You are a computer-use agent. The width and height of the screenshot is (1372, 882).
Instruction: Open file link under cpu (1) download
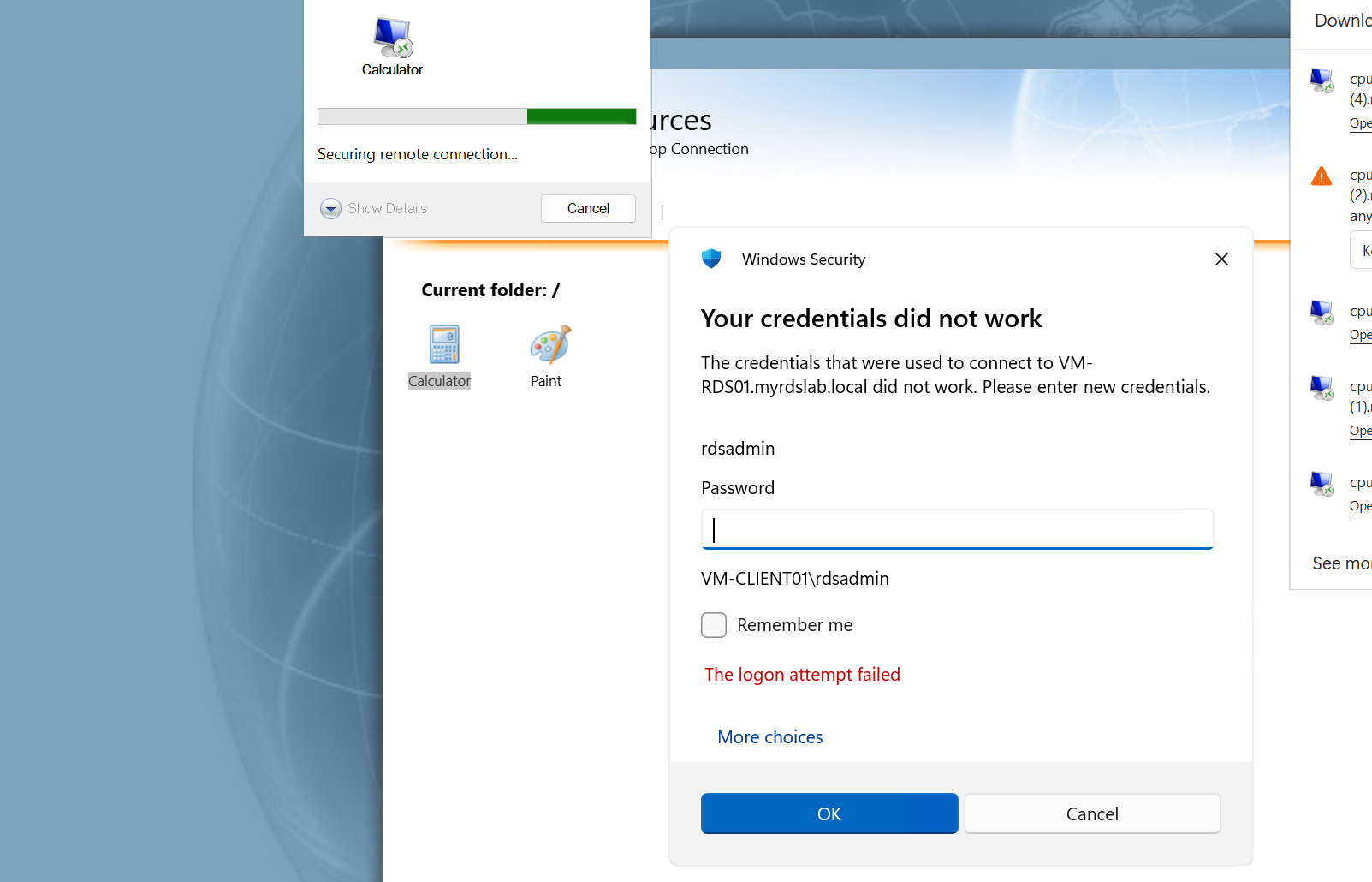coord(1361,431)
